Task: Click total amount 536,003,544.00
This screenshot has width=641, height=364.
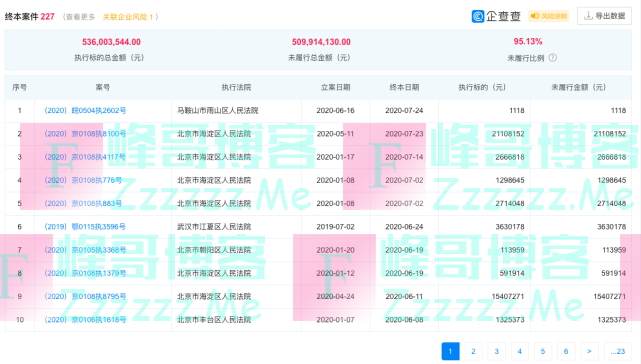Action: [x=111, y=42]
